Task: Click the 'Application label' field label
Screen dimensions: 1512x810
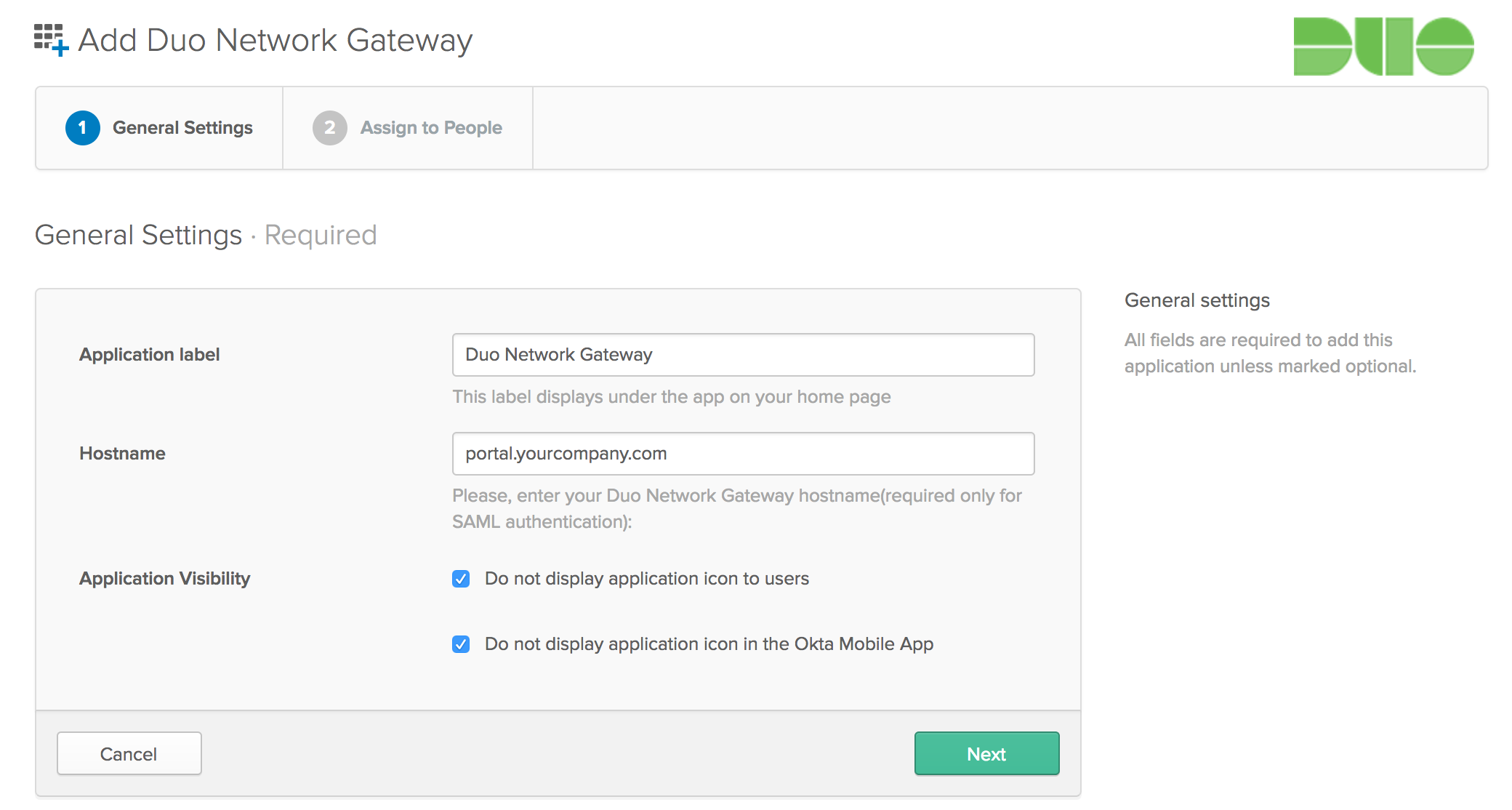Action: tap(150, 355)
